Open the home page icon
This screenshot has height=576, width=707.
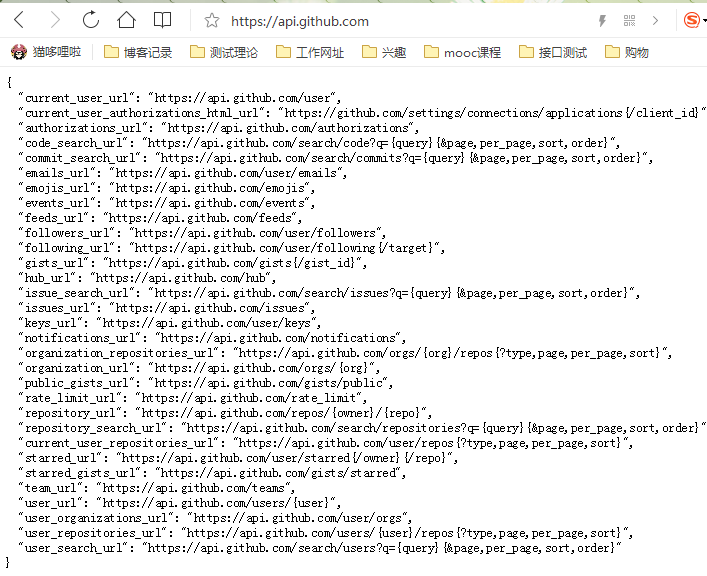pos(126,20)
